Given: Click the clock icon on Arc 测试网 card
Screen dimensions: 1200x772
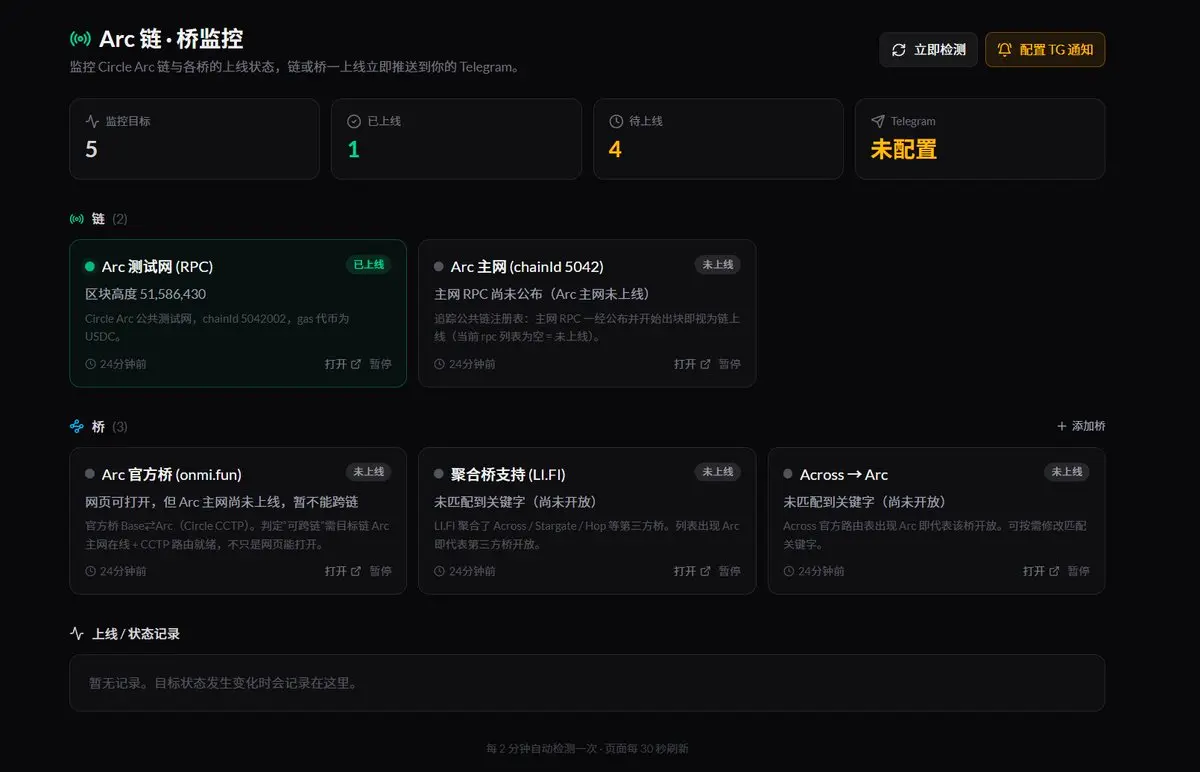Looking at the screenshot, I should pyautogui.click(x=90, y=364).
